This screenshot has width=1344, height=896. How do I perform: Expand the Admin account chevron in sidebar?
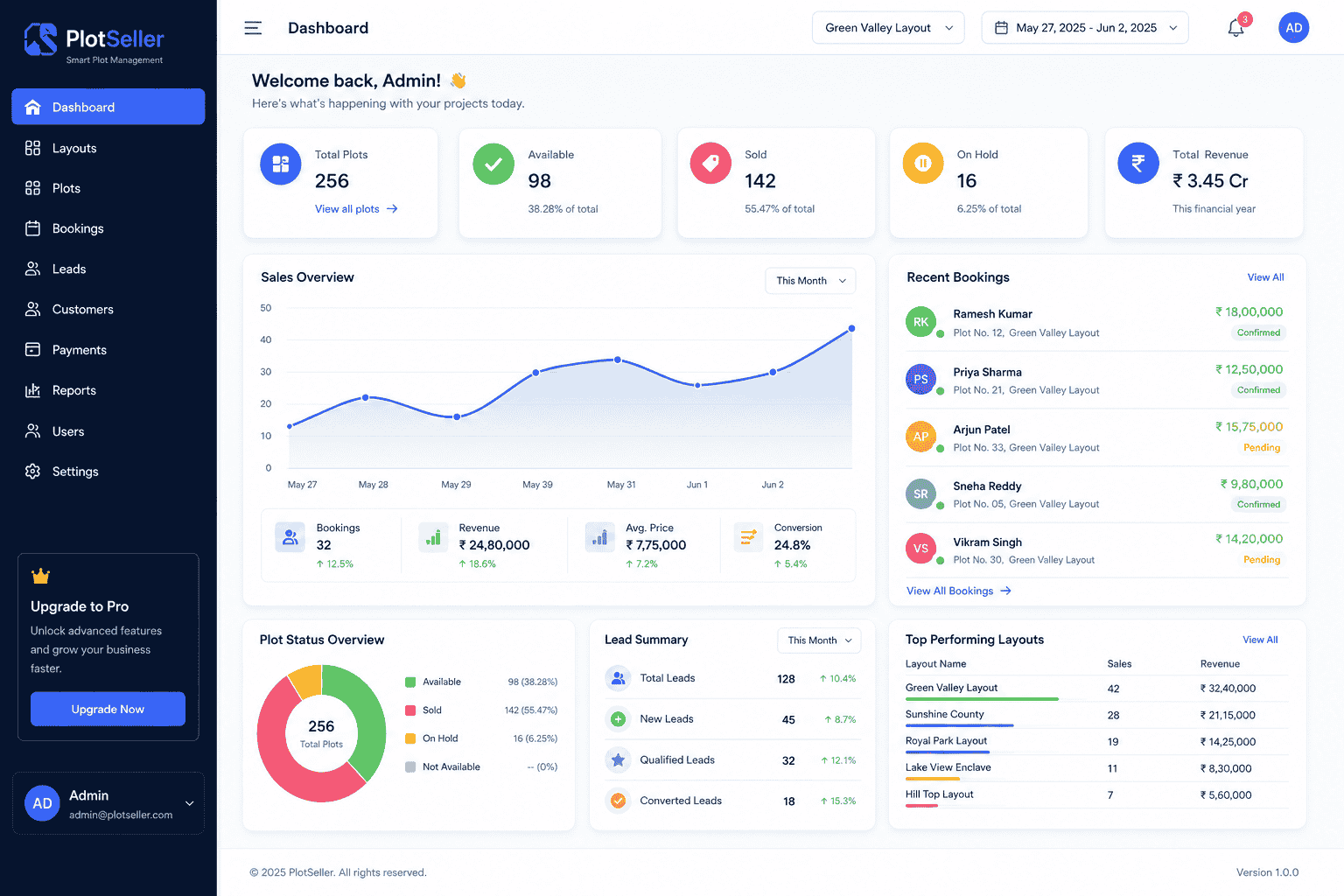pos(189,803)
